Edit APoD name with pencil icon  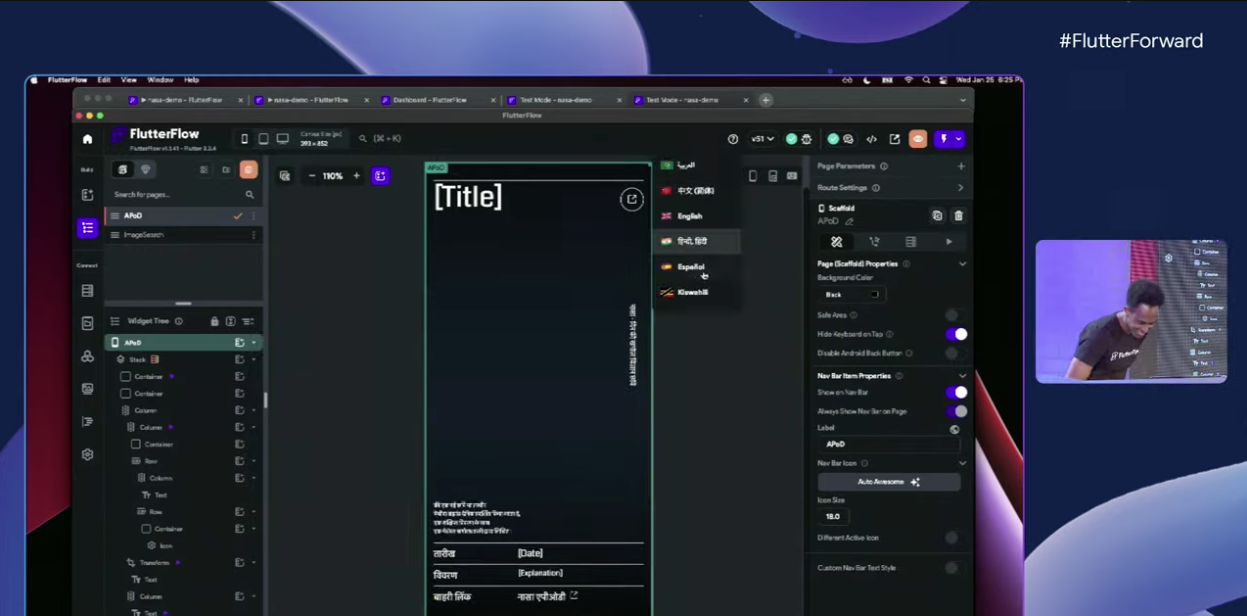point(849,221)
